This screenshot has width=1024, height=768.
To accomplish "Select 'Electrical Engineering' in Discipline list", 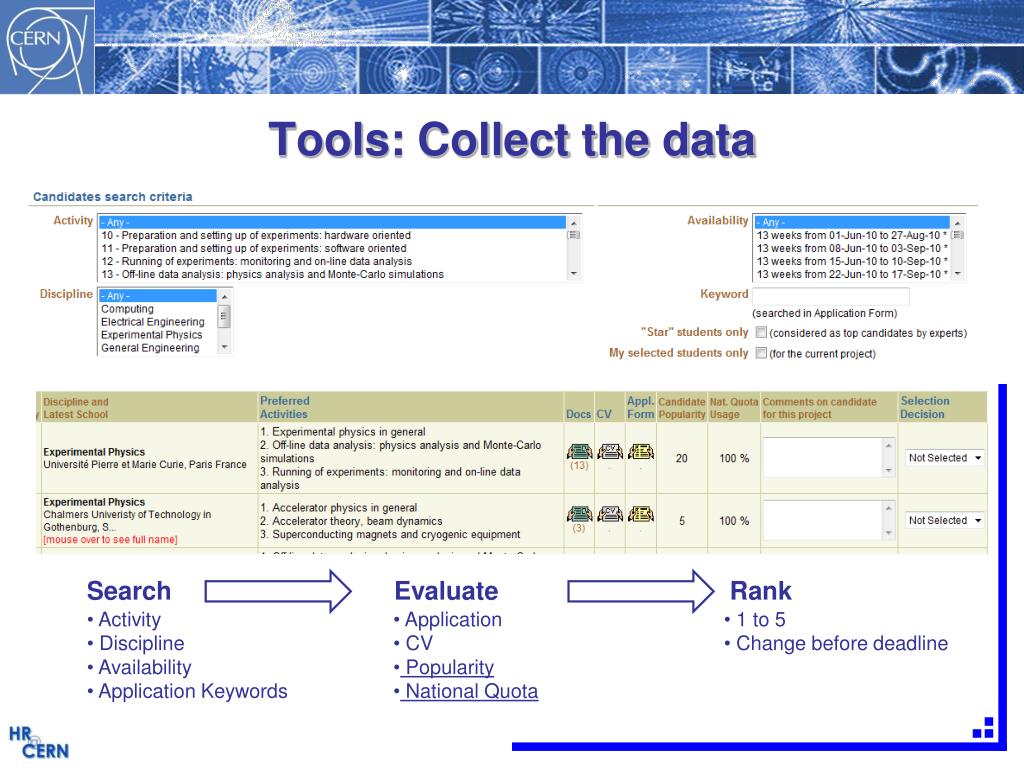I will [x=153, y=322].
